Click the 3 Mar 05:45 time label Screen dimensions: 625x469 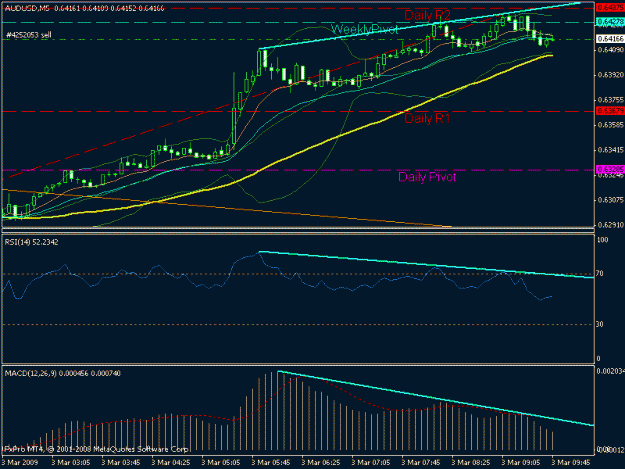click(271, 463)
